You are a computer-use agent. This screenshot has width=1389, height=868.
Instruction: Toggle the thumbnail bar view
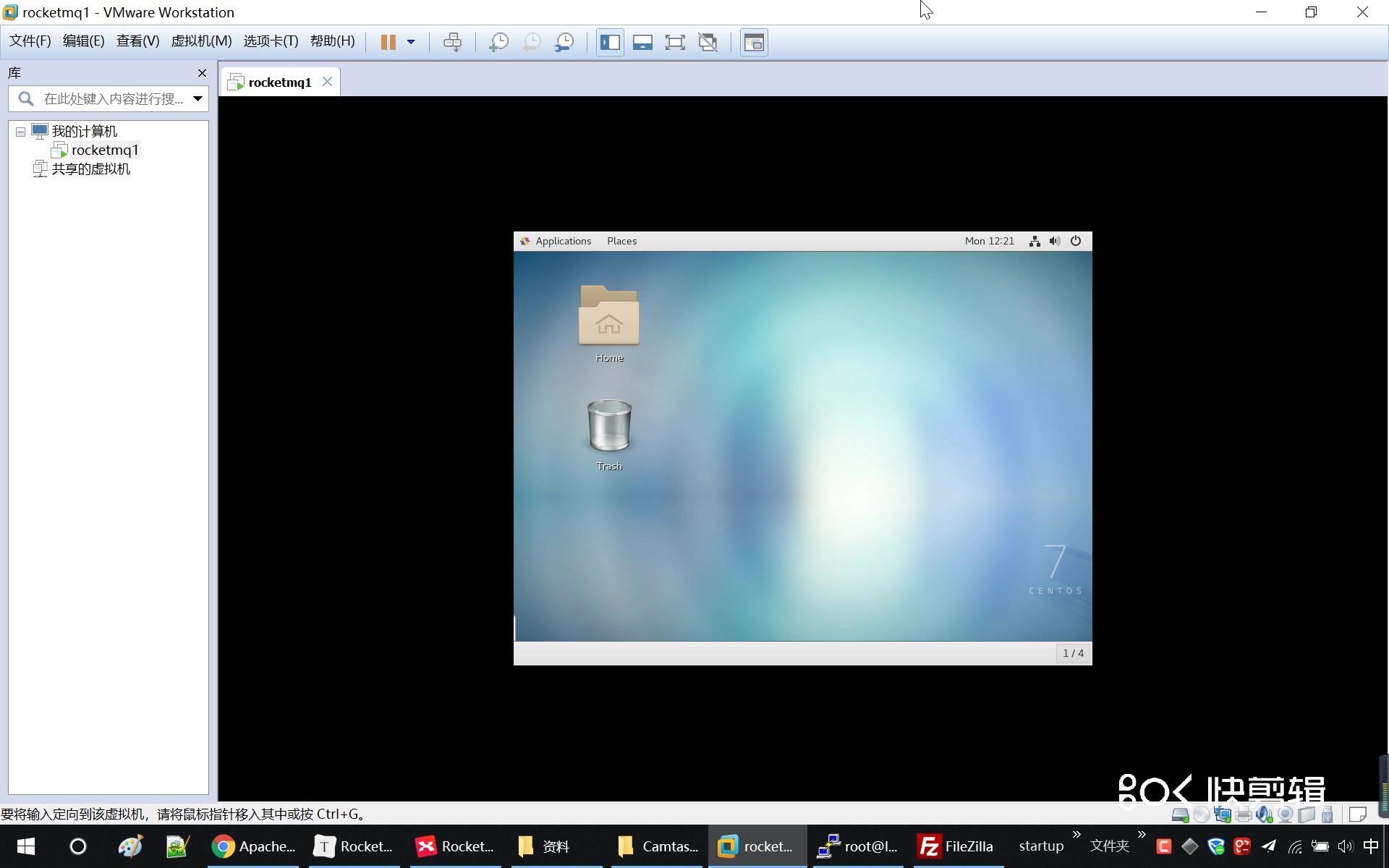(642, 42)
